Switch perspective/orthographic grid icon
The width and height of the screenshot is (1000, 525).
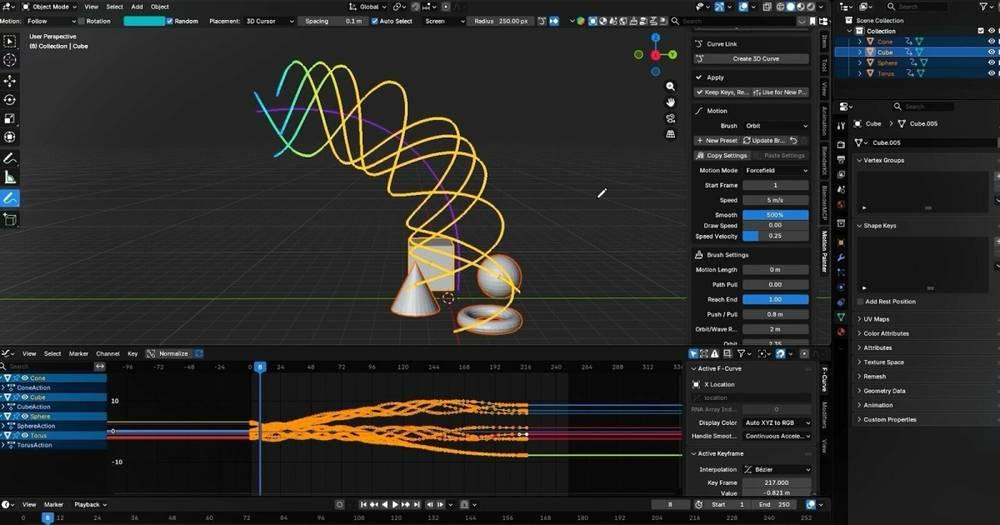point(670,134)
